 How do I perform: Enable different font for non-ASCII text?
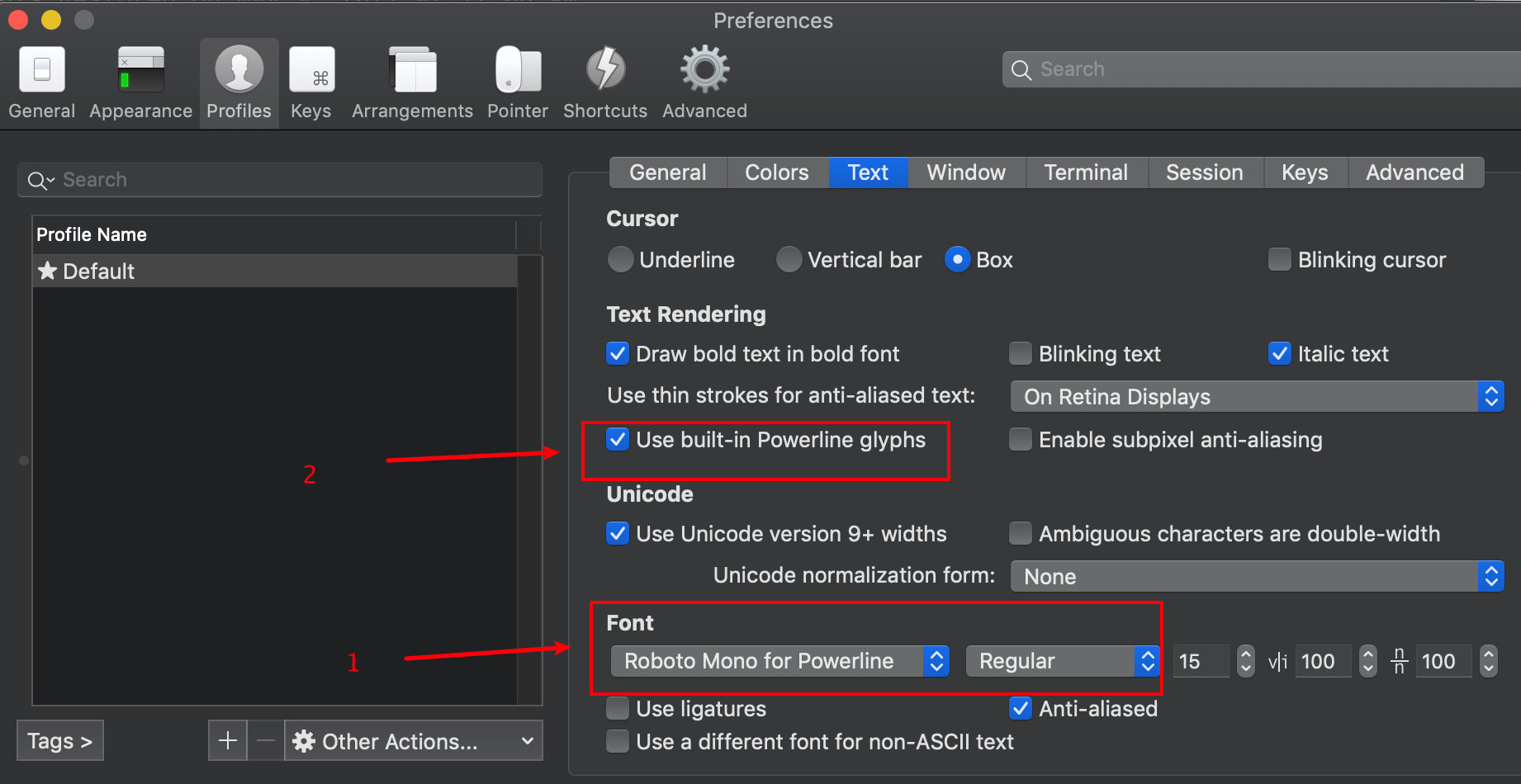(x=618, y=742)
